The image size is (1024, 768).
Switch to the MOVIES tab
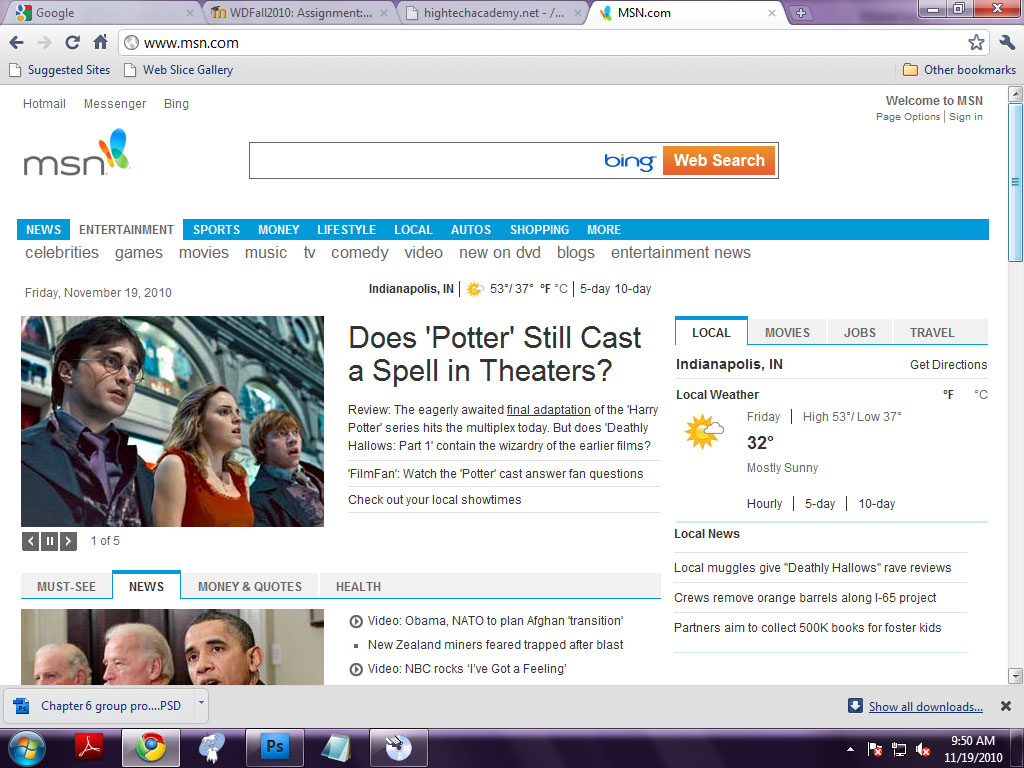coord(787,333)
